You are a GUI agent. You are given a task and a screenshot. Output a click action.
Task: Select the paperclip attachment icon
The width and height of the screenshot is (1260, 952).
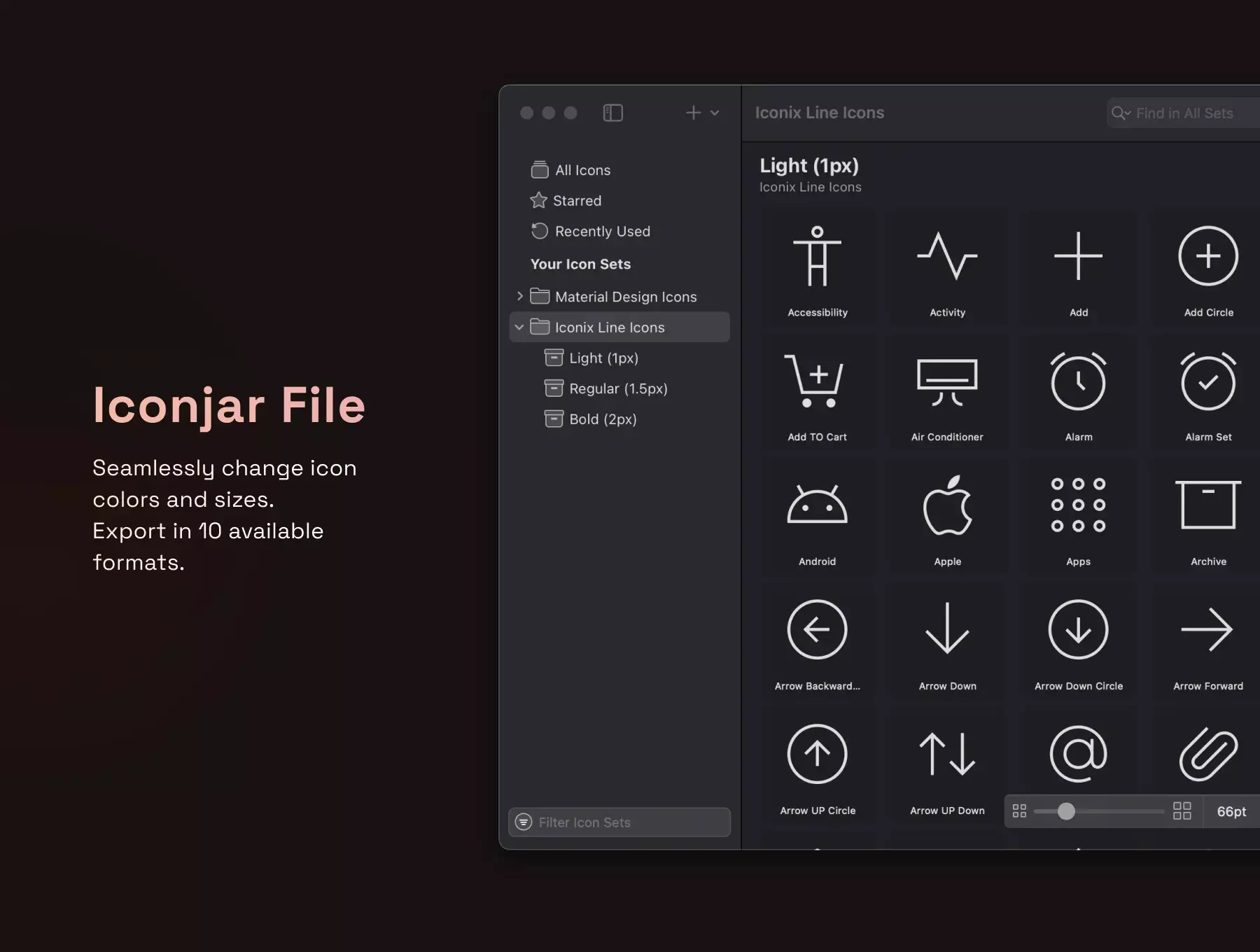click(1208, 754)
